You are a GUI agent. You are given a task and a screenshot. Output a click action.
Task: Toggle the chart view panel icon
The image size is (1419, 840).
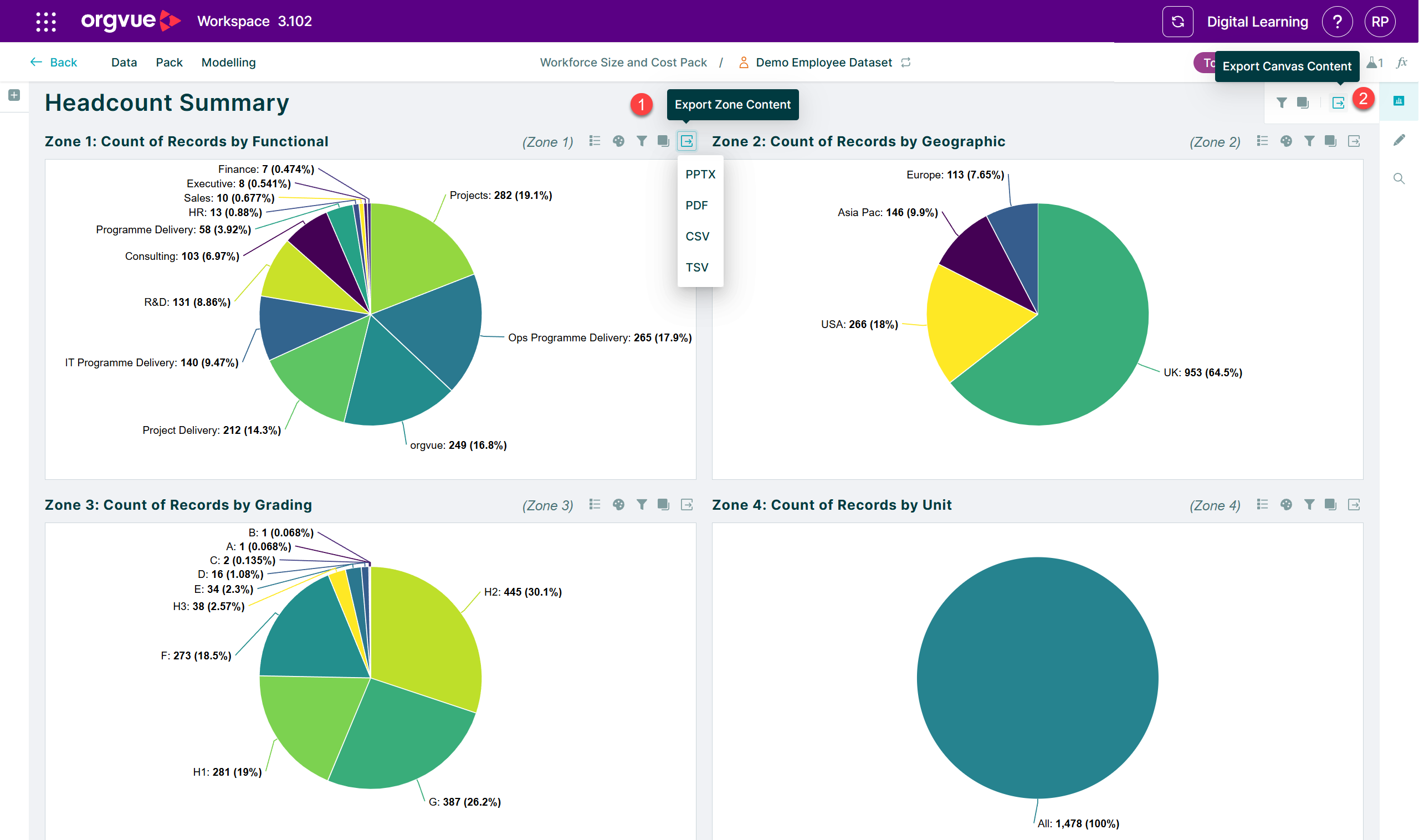click(1398, 101)
